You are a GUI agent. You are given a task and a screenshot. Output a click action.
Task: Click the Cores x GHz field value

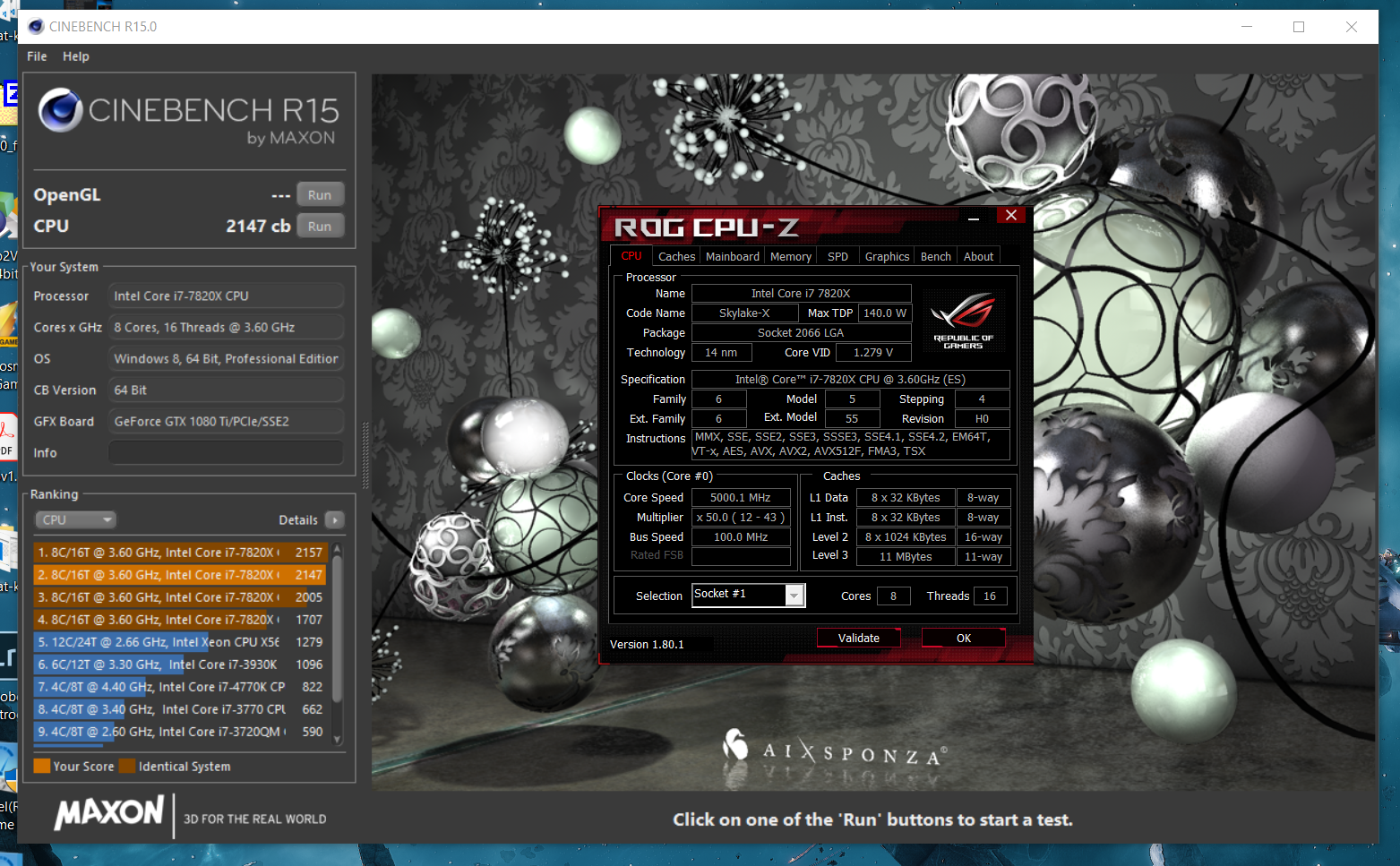coord(226,328)
